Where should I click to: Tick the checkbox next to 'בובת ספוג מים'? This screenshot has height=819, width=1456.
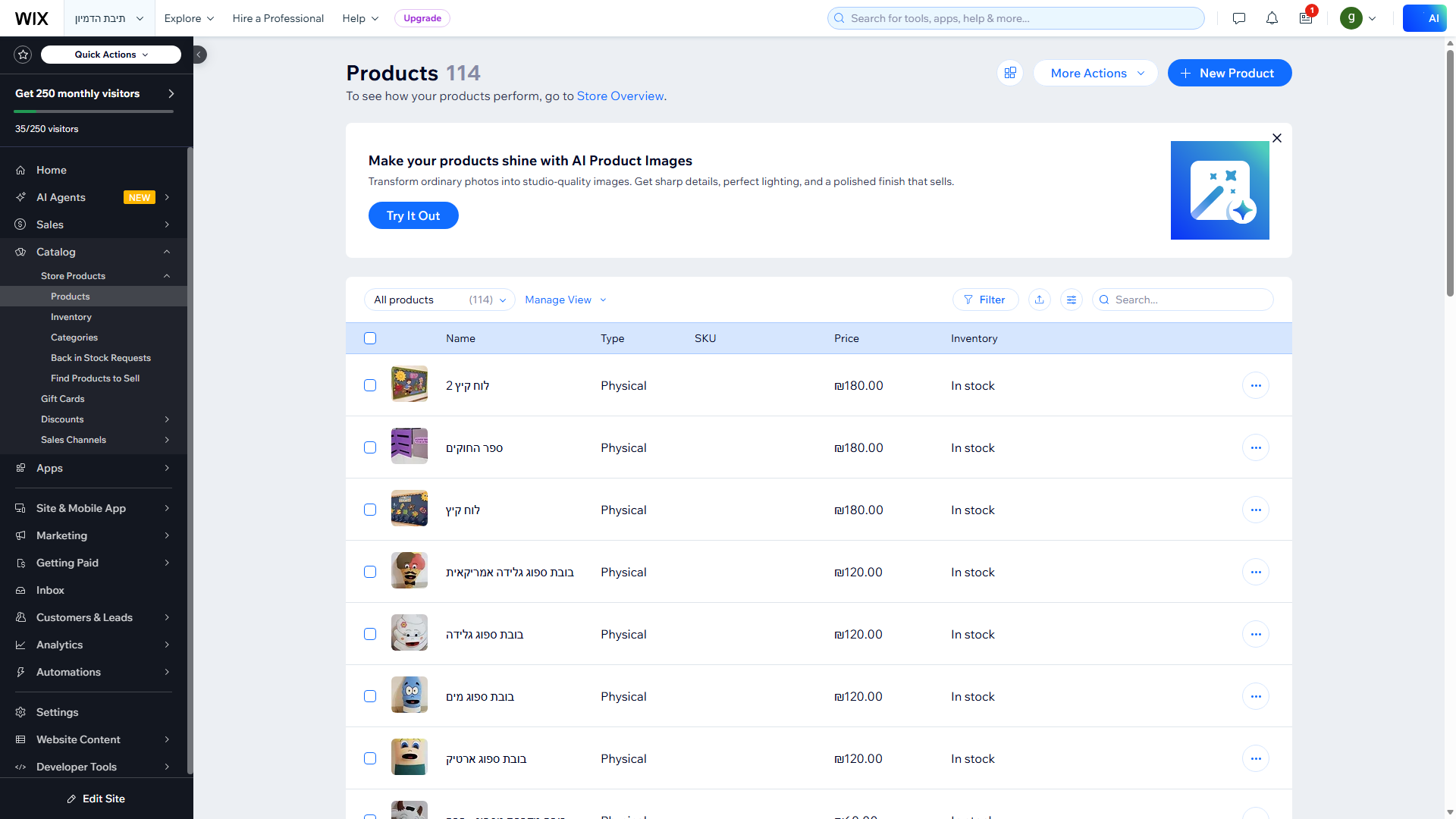[369, 696]
